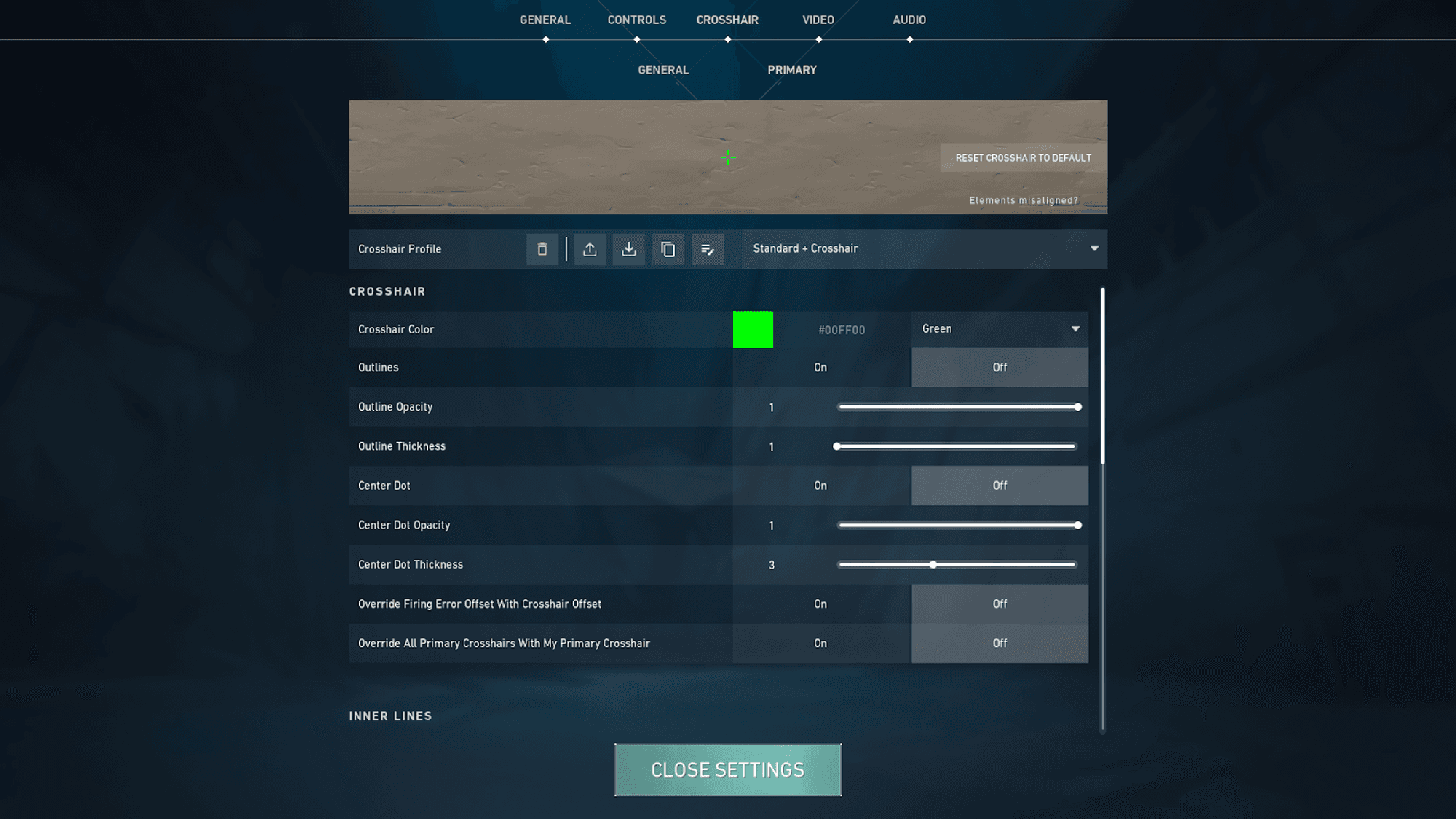This screenshot has width=1456, height=819.
Task: Click RESET CROSSHAIR TO DEFAULT
Action: point(1023,158)
